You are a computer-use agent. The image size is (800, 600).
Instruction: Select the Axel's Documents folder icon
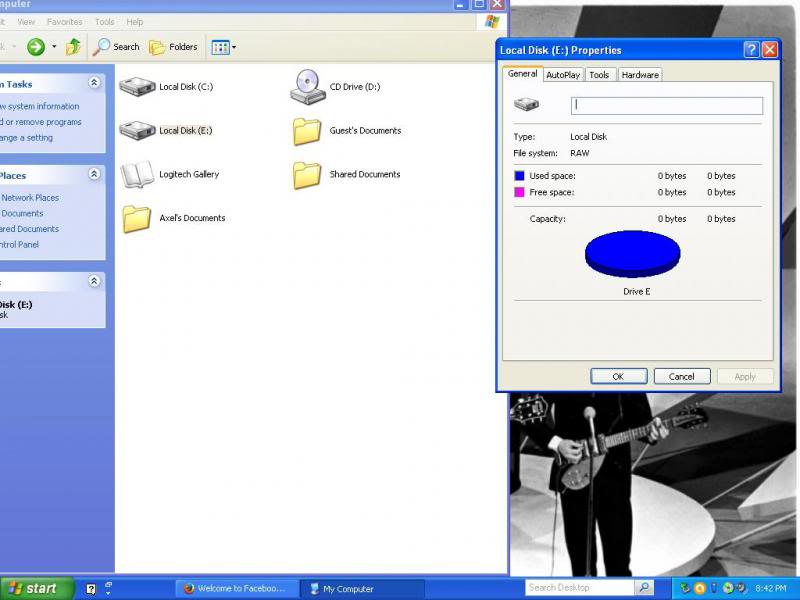[x=137, y=219]
